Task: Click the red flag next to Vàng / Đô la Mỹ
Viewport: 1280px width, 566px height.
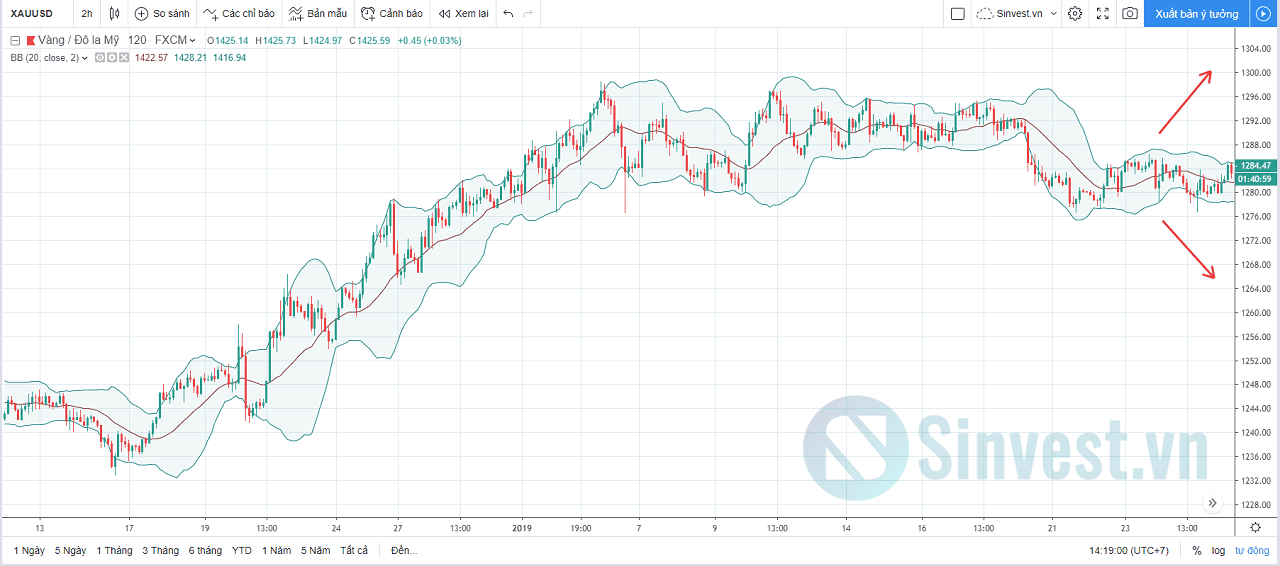Action: 31,40
